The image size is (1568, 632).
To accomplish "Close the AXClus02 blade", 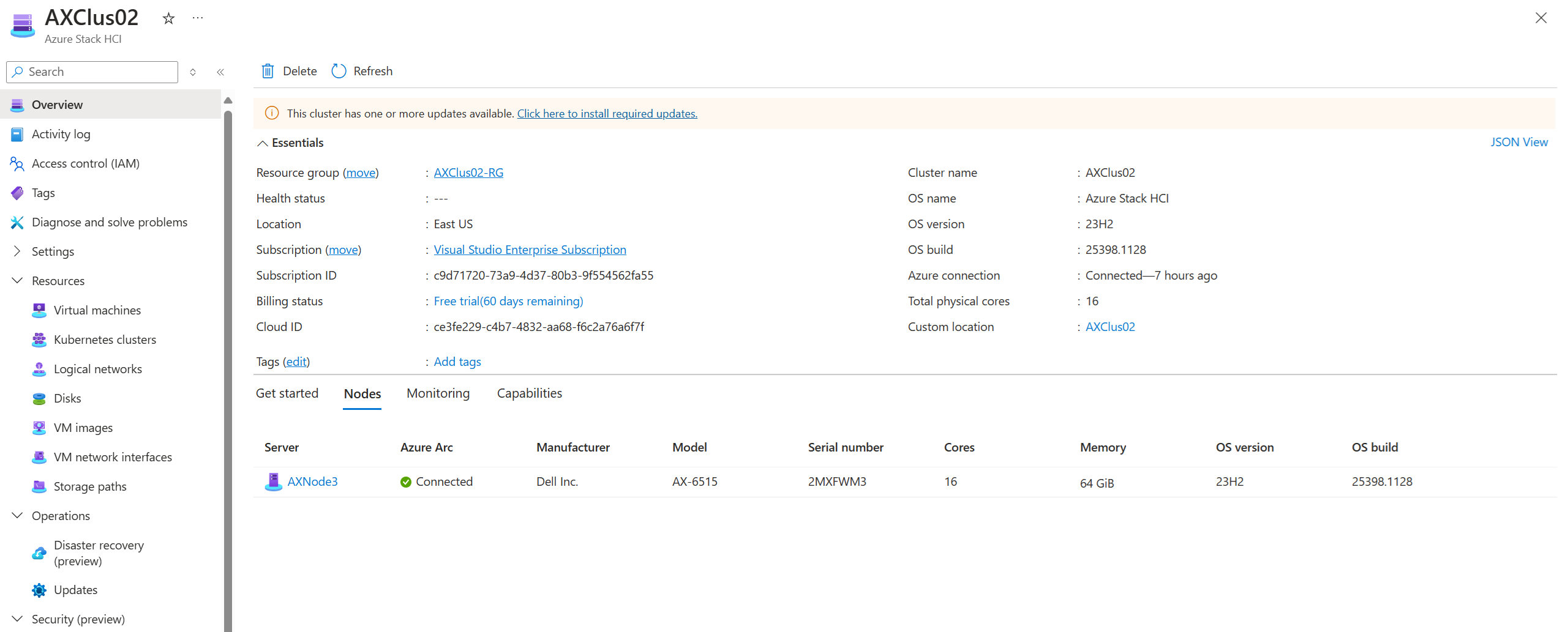I will point(1540,18).
